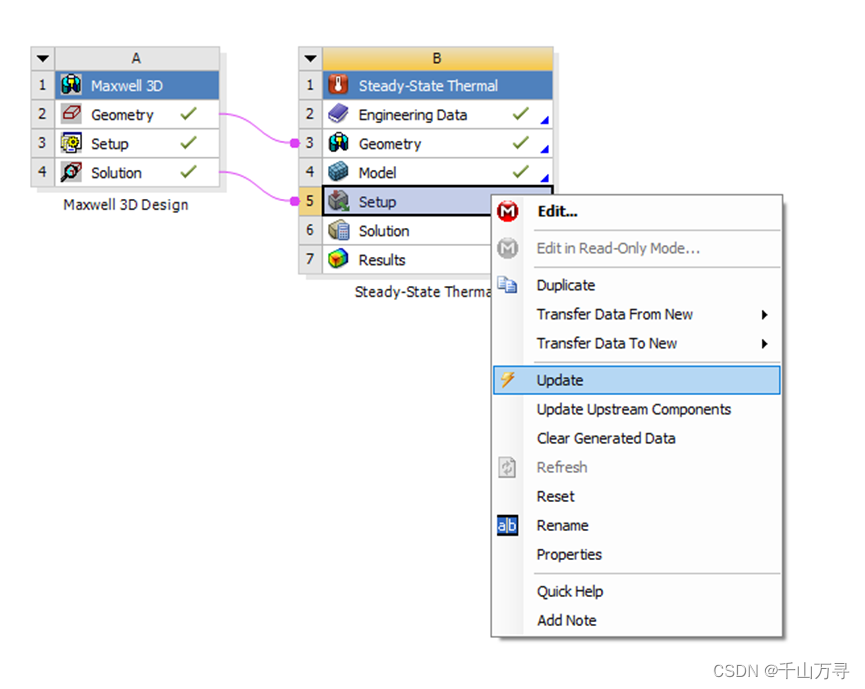Open the dropdown arrow of system B
The image size is (865, 689).
pos(311,58)
